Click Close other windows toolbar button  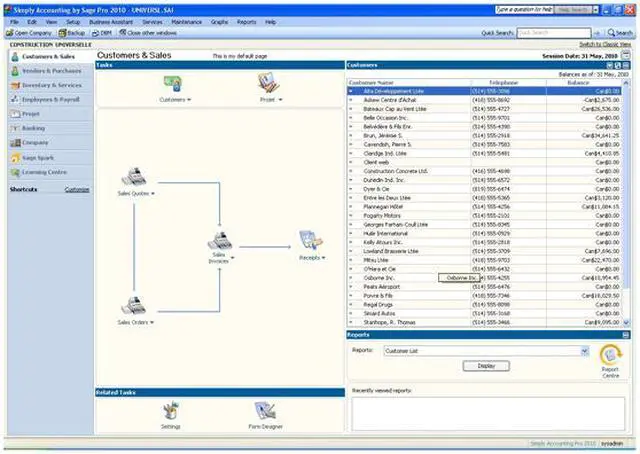coord(148,33)
